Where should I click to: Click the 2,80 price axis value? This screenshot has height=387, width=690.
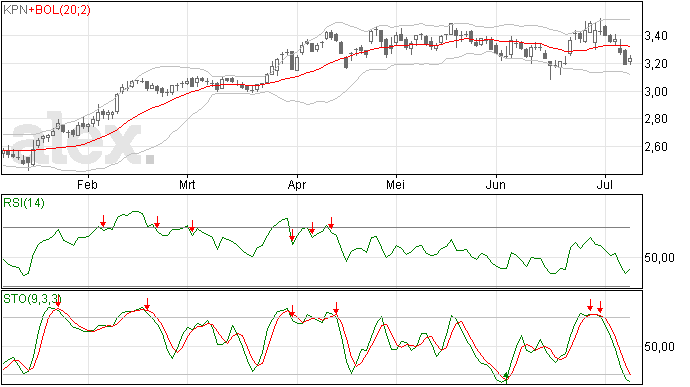pyautogui.click(x=656, y=119)
